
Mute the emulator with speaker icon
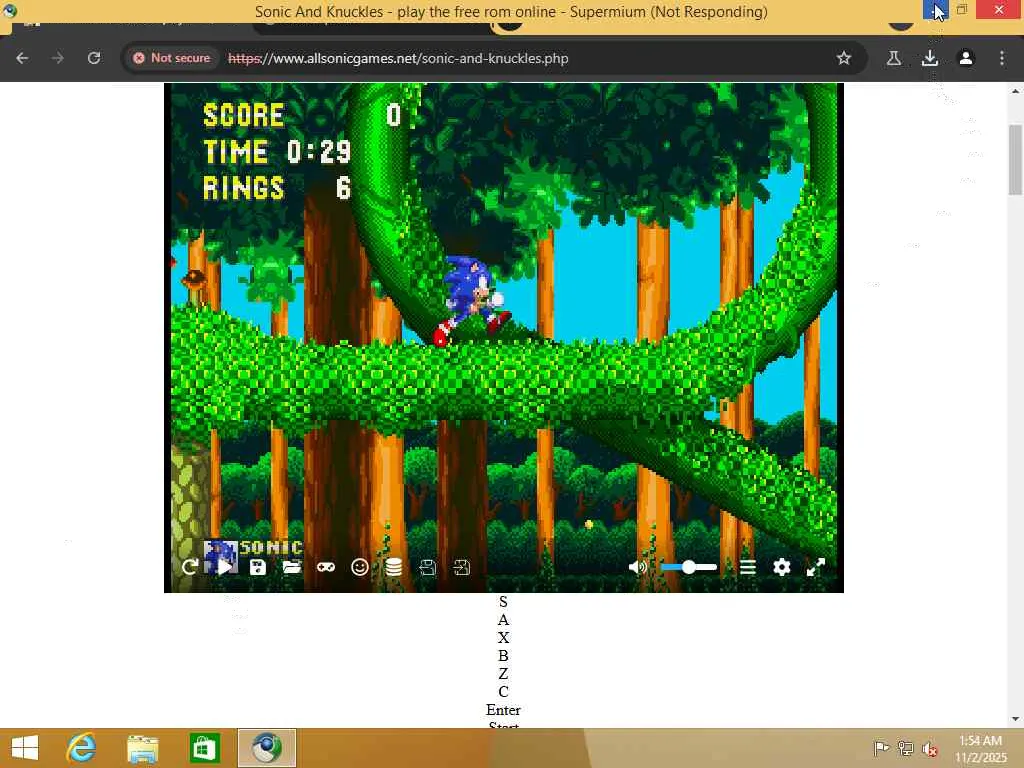pos(637,568)
